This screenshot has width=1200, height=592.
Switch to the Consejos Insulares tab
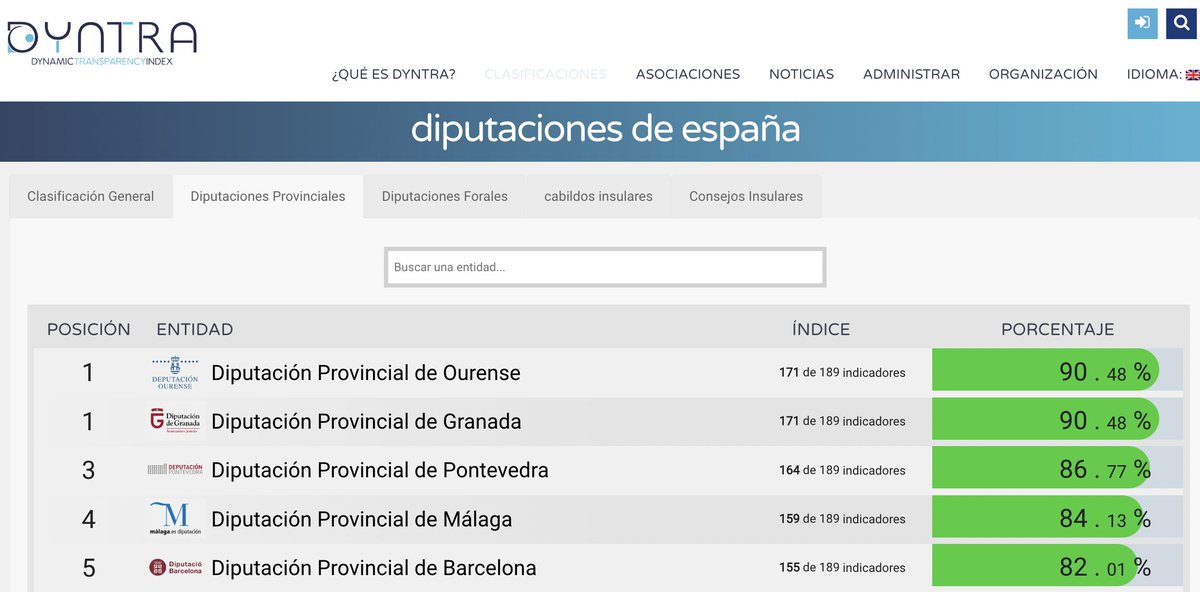tap(744, 196)
